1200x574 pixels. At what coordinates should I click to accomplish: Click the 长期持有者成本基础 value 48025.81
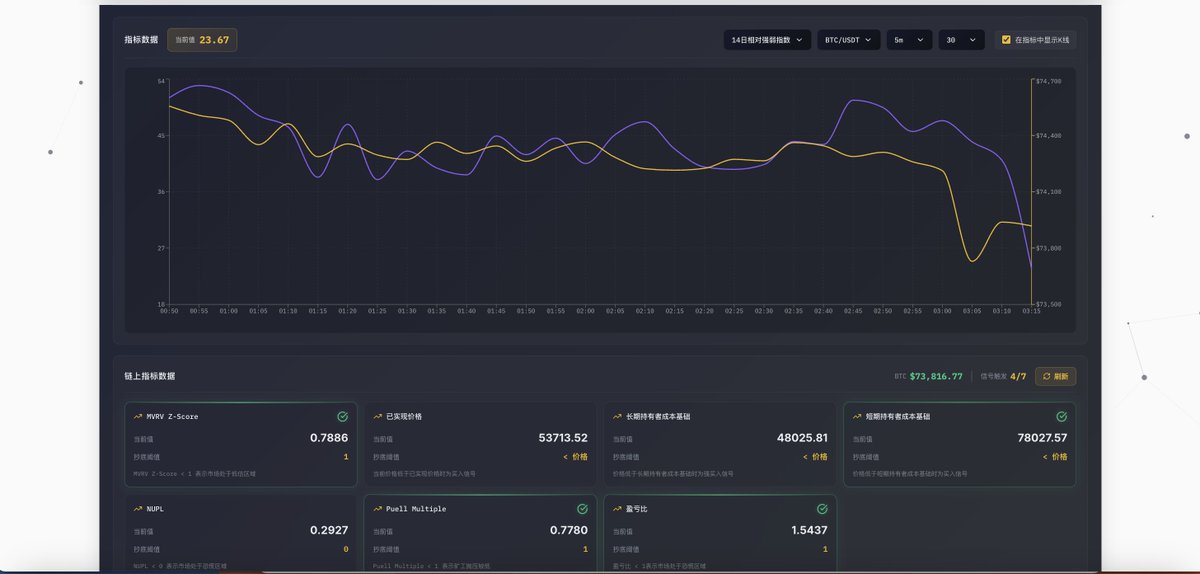tap(802, 438)
